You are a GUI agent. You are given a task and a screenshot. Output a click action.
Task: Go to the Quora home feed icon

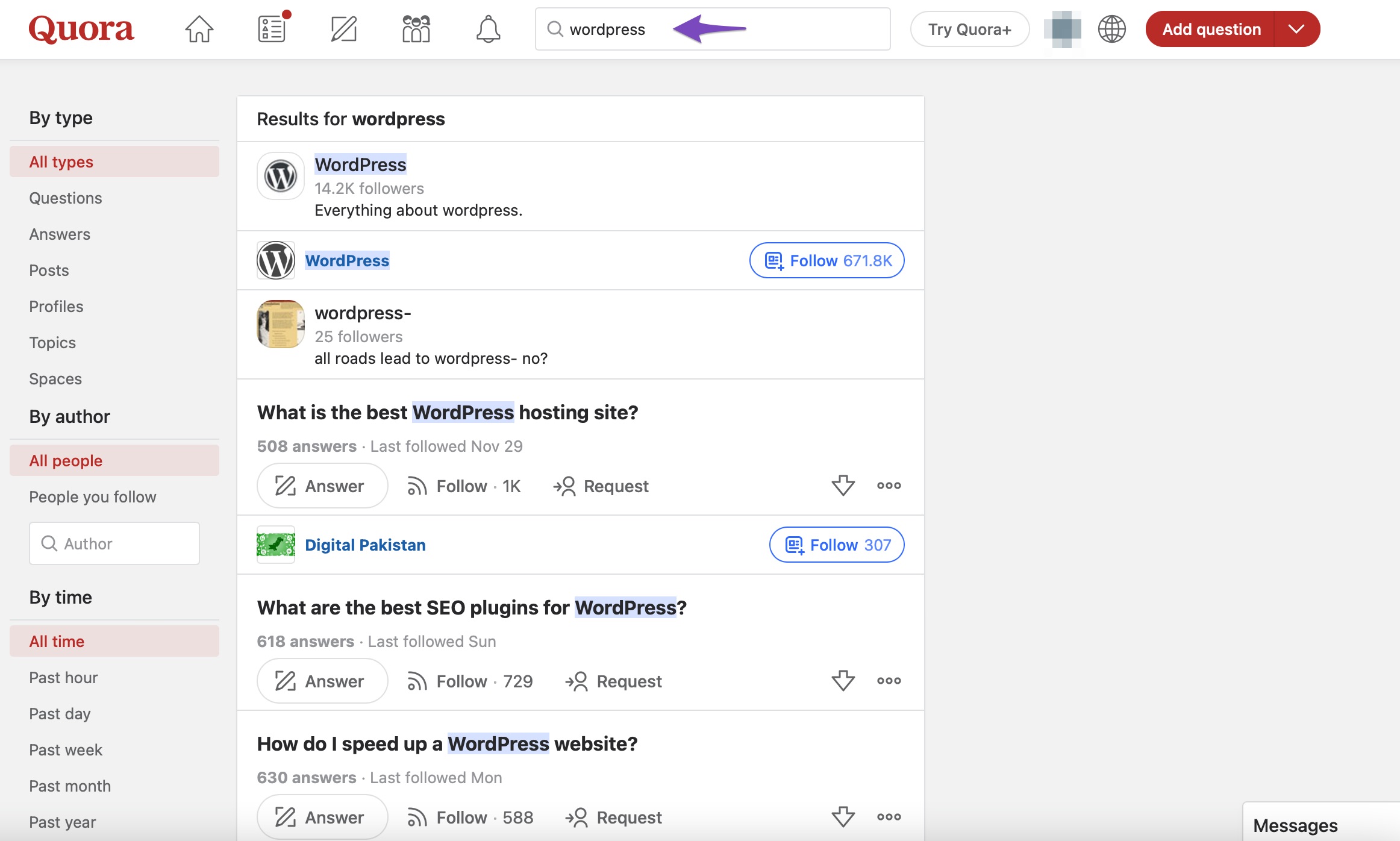pyautogui.click(x=199, y=29)
